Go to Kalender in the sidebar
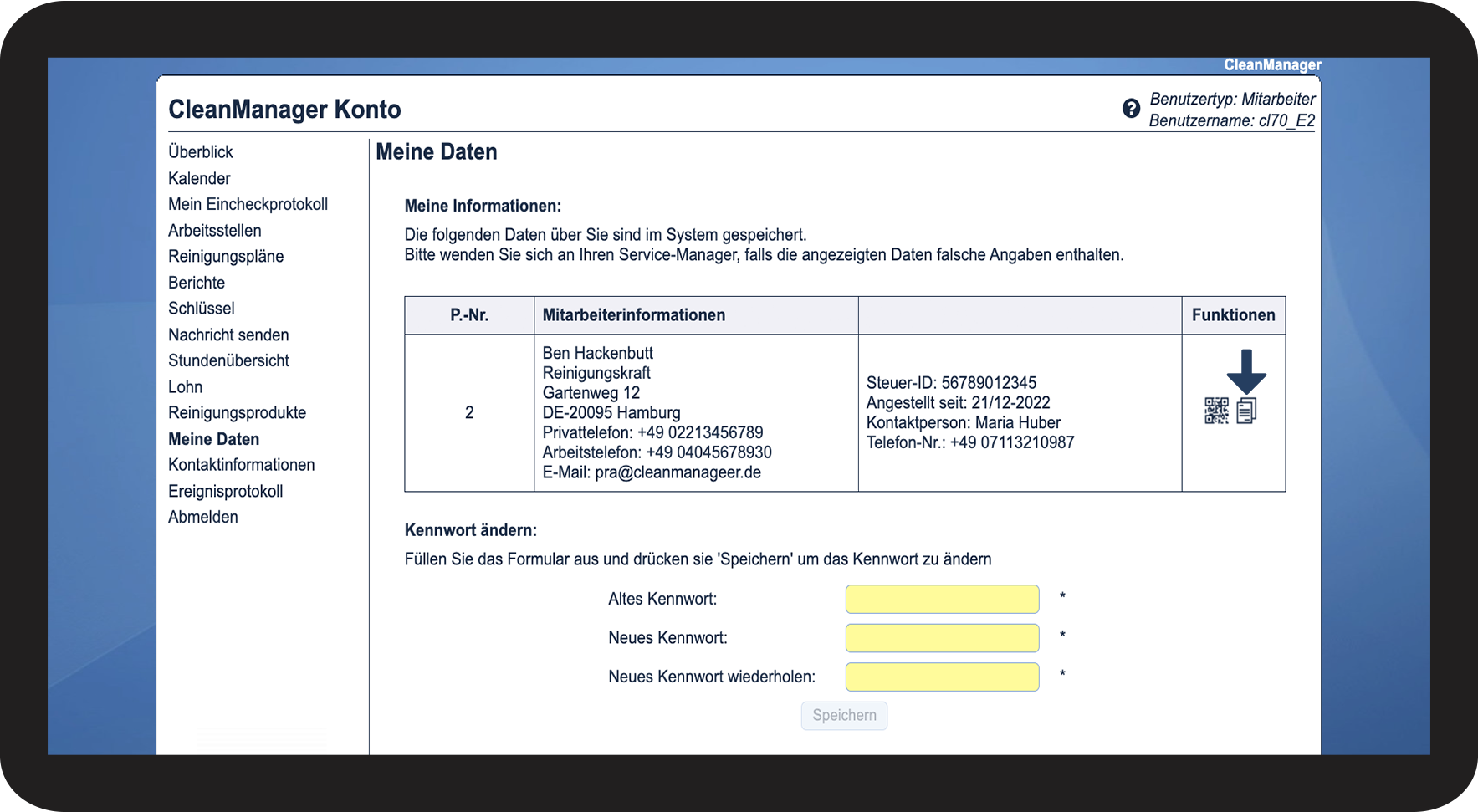The height and width of the screenshot is (812, 1478). pyautogui.click(x=199, y=178)
